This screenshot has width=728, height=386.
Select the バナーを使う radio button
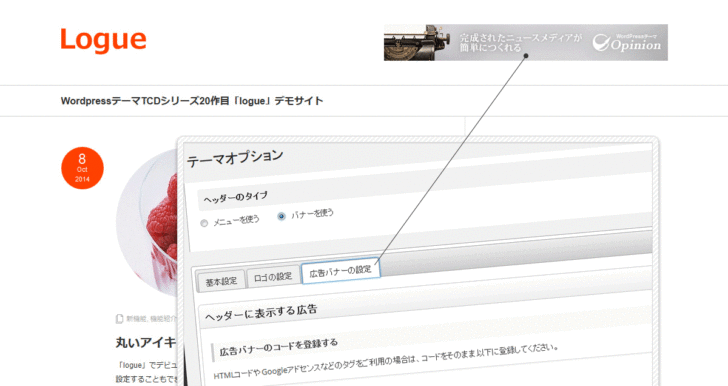[281, 216]
